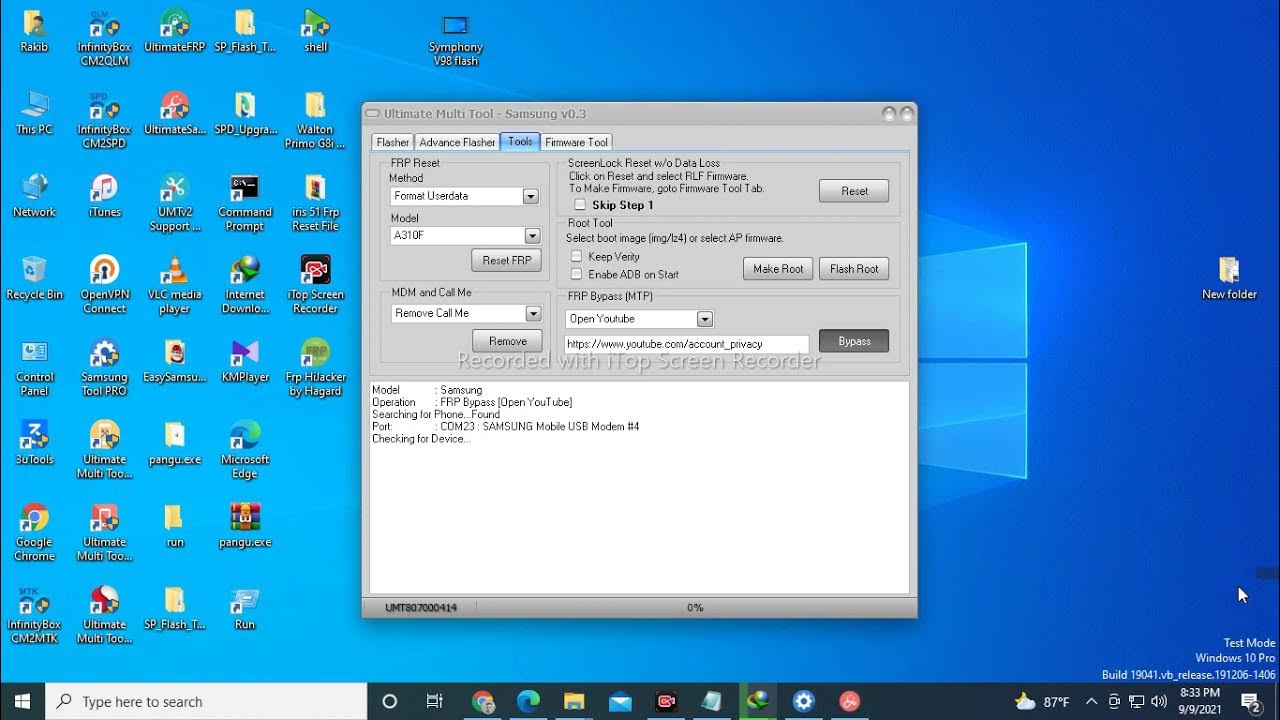Open UMTv2 Support desktop shortcut

[174, 203]
